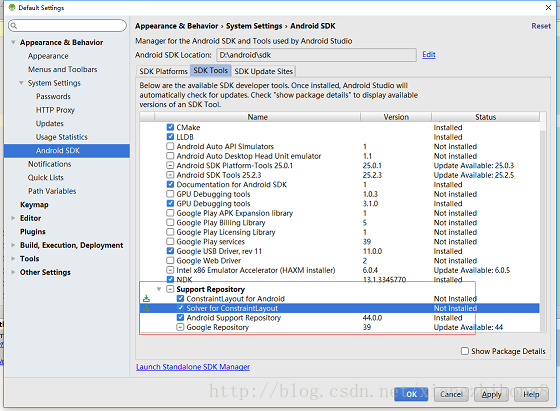Open HTTP Proxy settings
This screenshot has height=411, width=560.
55,110
